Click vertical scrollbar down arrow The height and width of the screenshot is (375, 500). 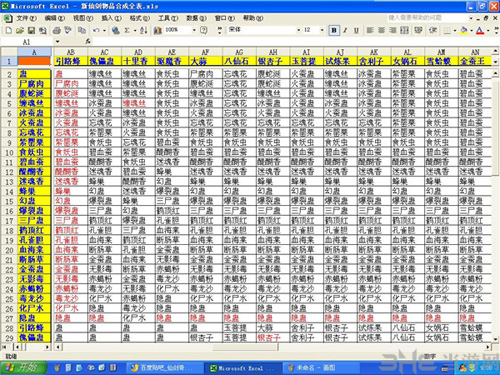(495, 339)
